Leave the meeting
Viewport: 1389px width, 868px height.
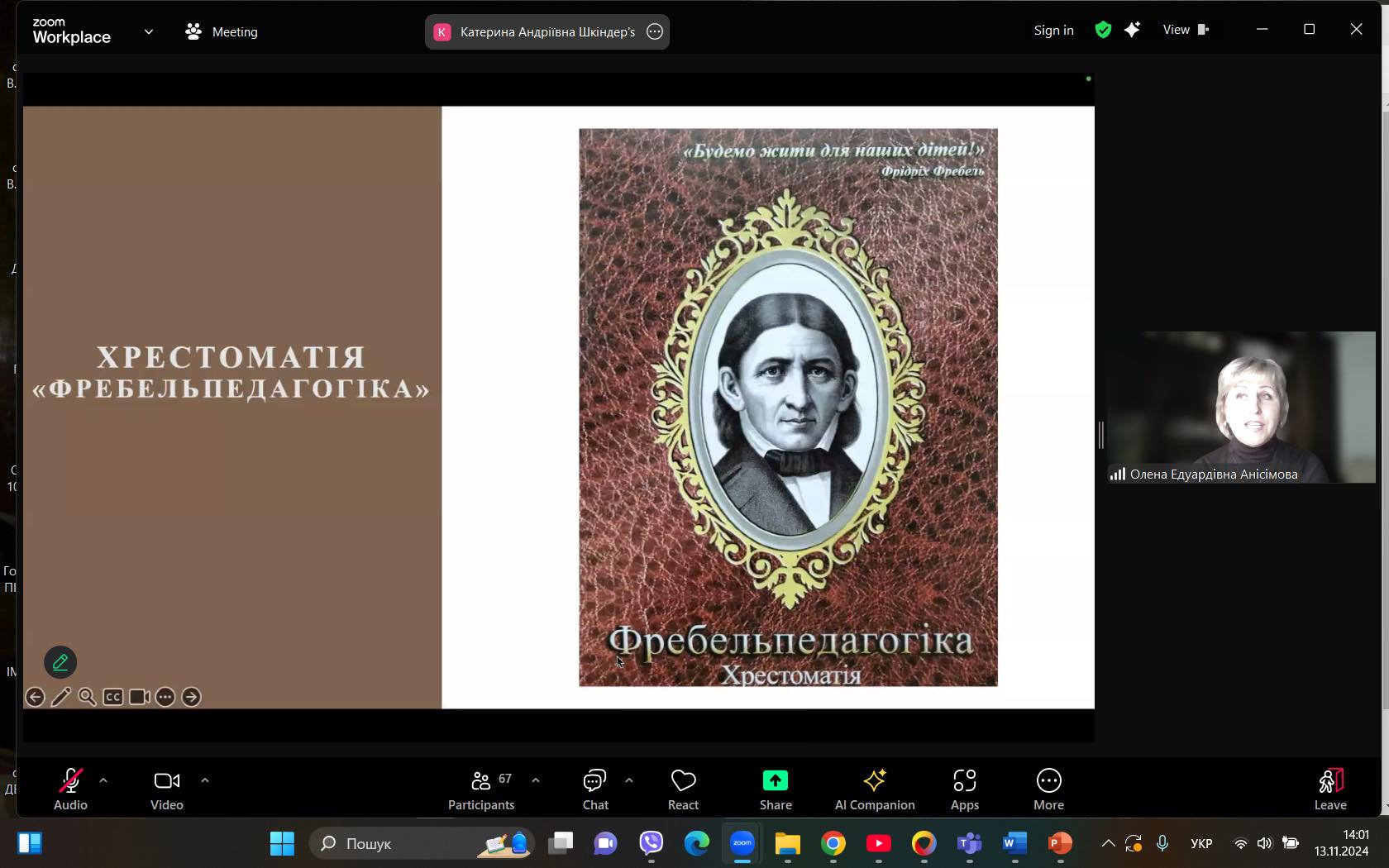[x=1330, y=789]
